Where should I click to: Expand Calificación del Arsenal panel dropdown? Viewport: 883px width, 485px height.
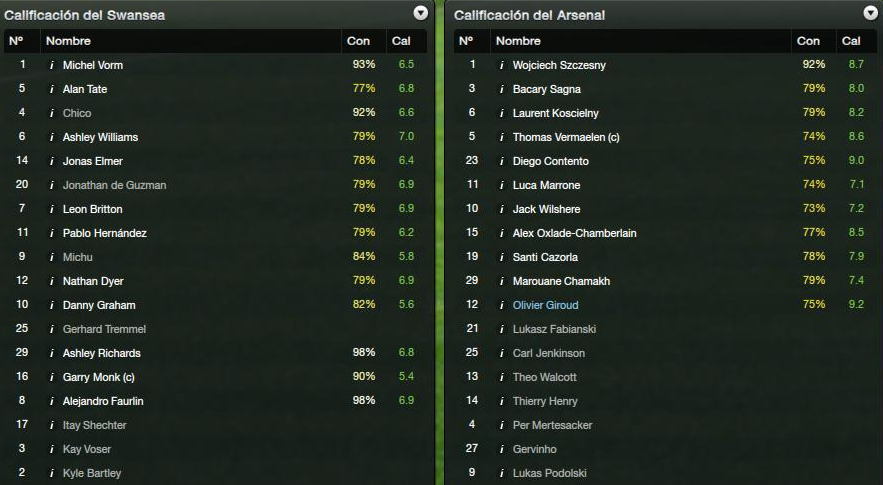click(871, 14)
